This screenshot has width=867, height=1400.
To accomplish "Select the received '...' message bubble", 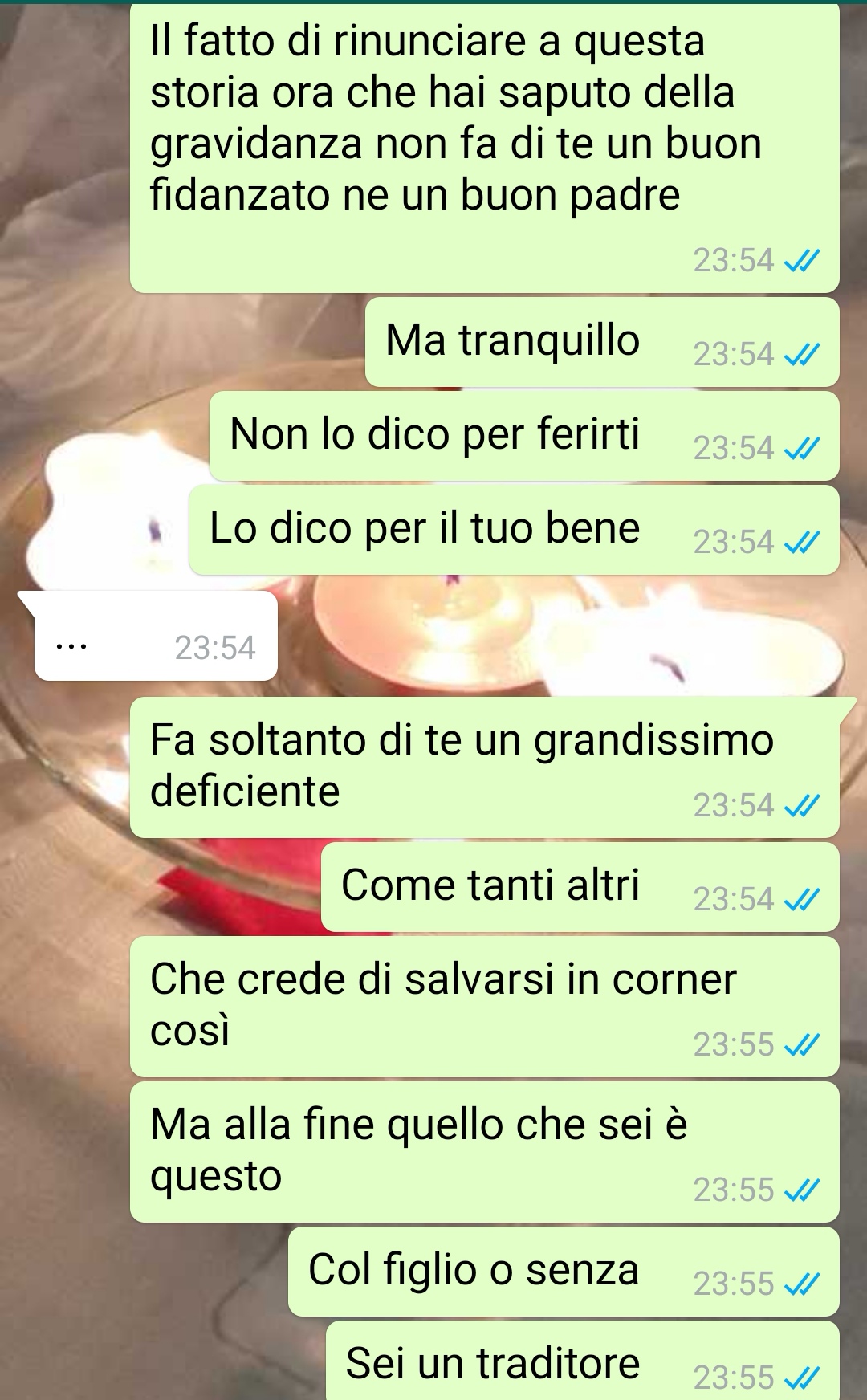I will pyautogui.click(x=156, y=636).
